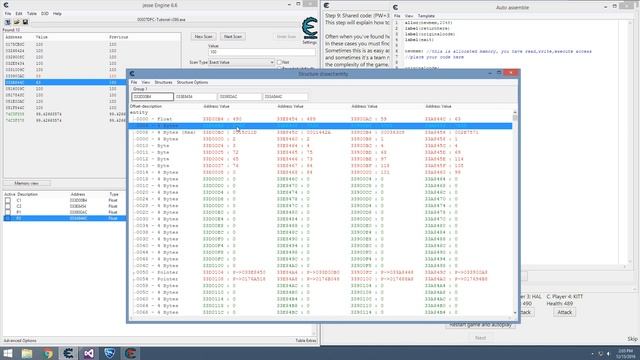The height and width of the screenshot is (360, 640).
Task: Click Table Extras in the status bar
Action: 306,340
